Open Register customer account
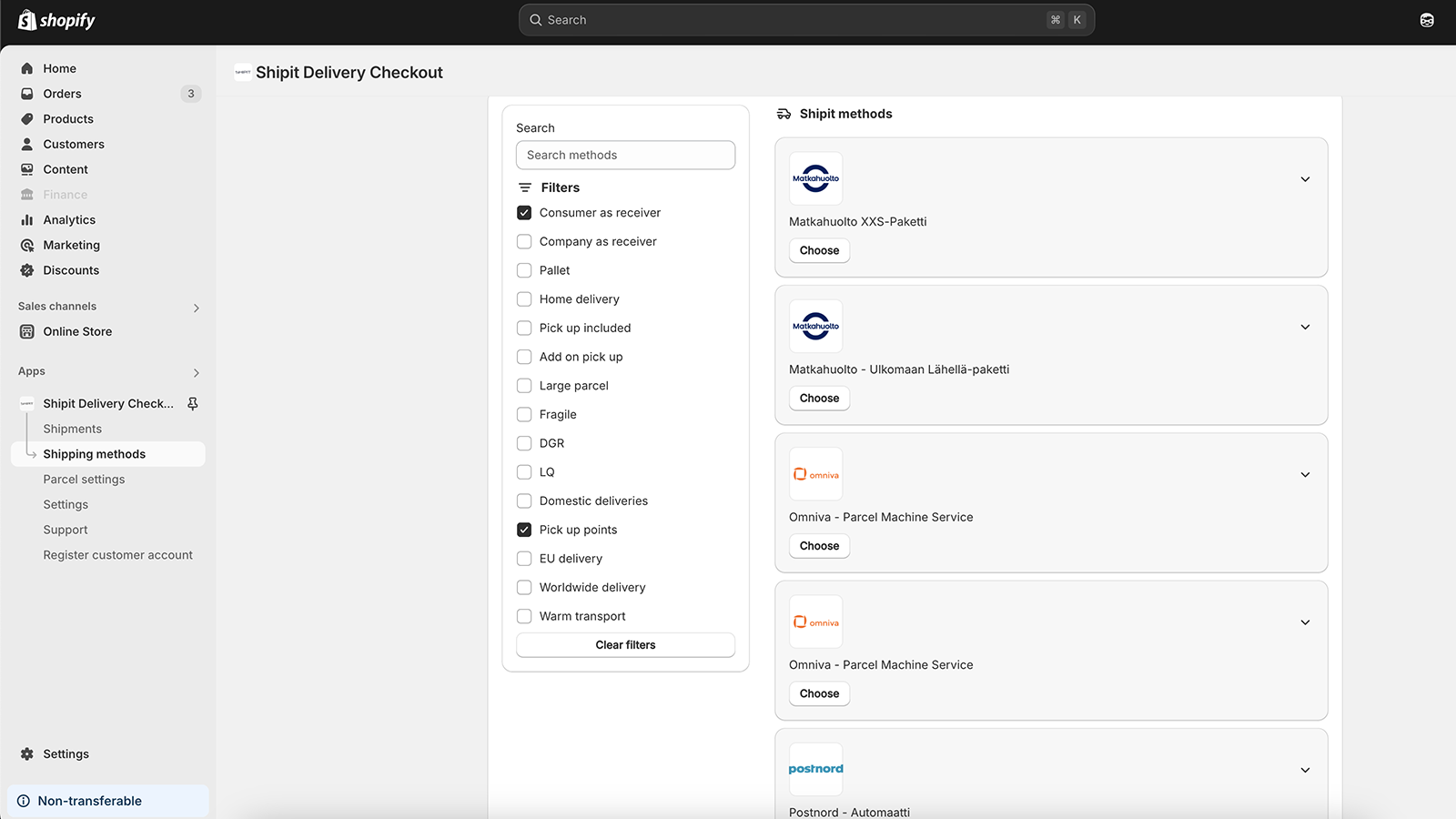This screenshot has width=1456, height=819. (x=118, y=555)
